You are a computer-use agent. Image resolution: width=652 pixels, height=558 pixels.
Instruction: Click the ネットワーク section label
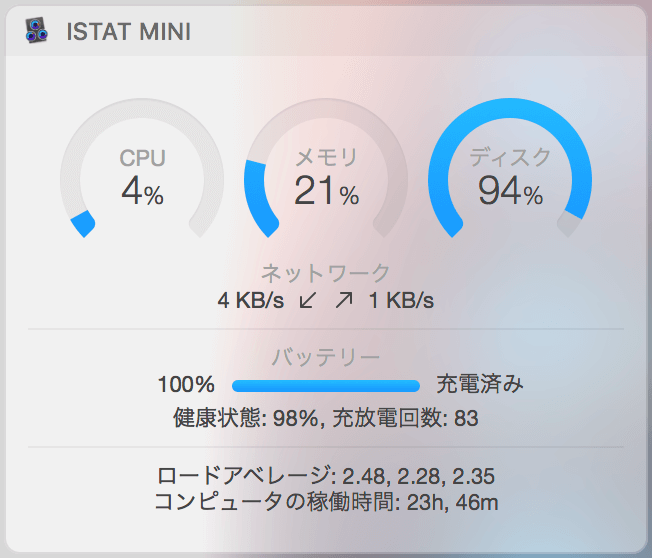pyautogui.click(x=326, y=273)
